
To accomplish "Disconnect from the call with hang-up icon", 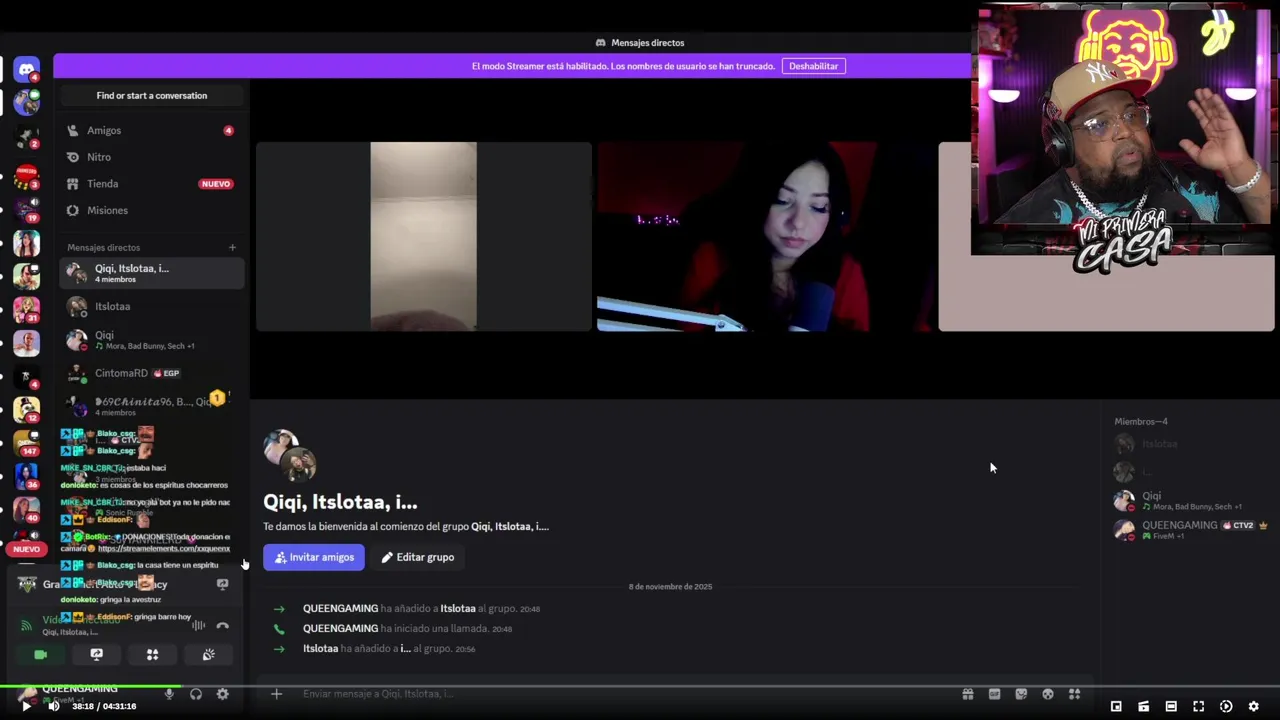I will click(222, 626).
